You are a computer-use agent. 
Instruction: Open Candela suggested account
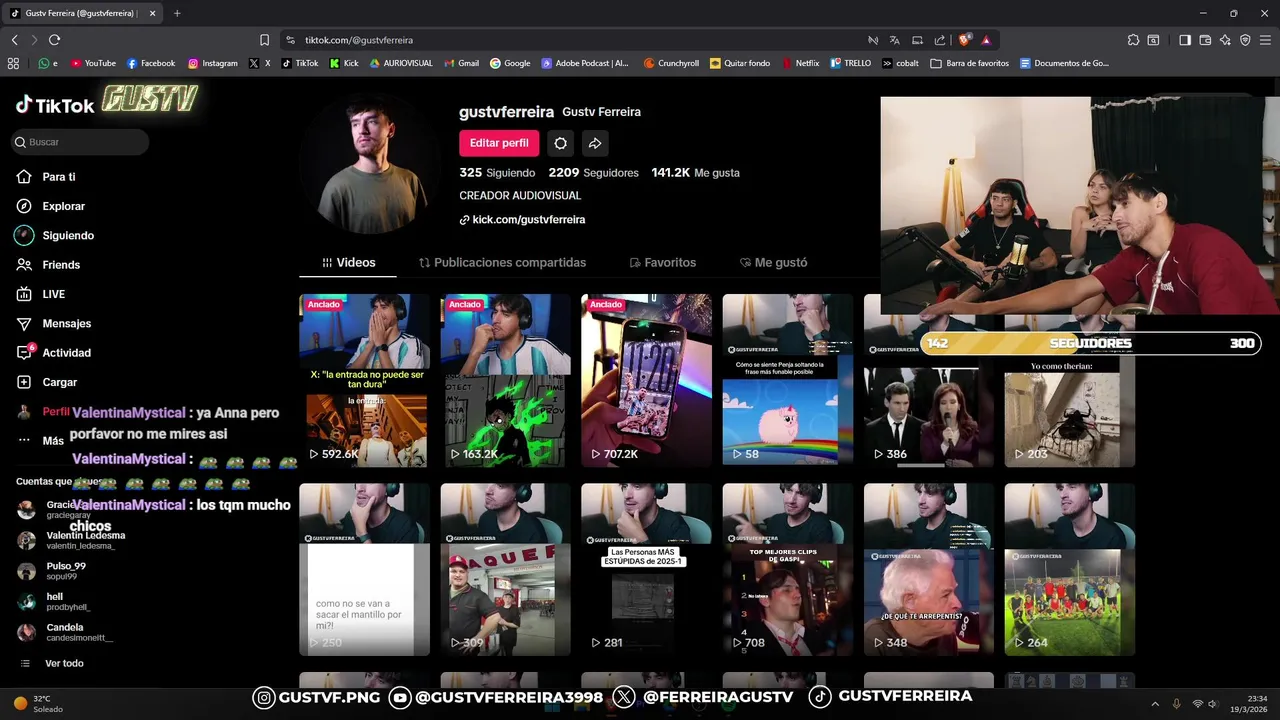coord(64,632)
